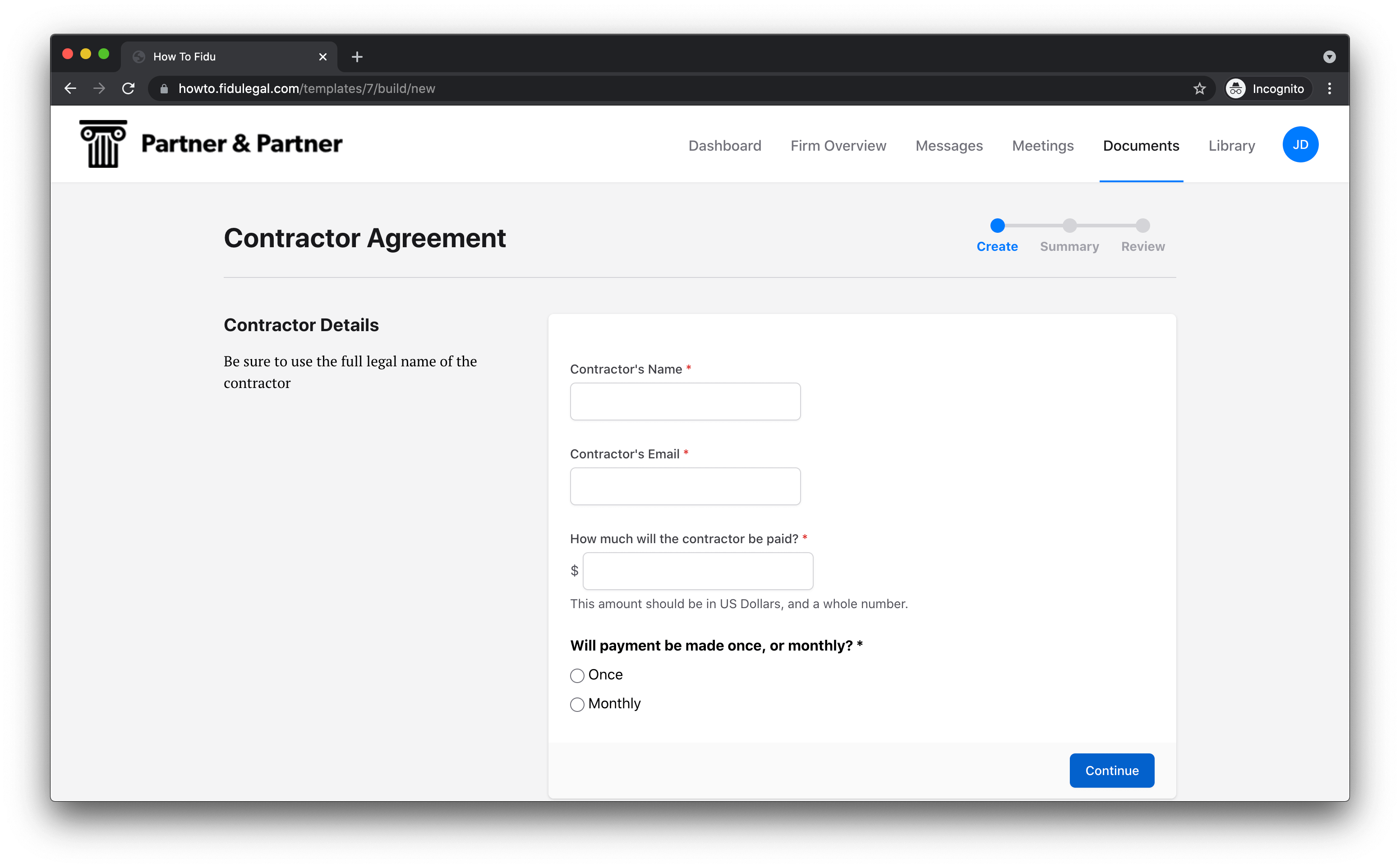Click the green fullscreen window button
Image resolution: width=1400 pixels, height=868 pixels.
tap(104, 54)
